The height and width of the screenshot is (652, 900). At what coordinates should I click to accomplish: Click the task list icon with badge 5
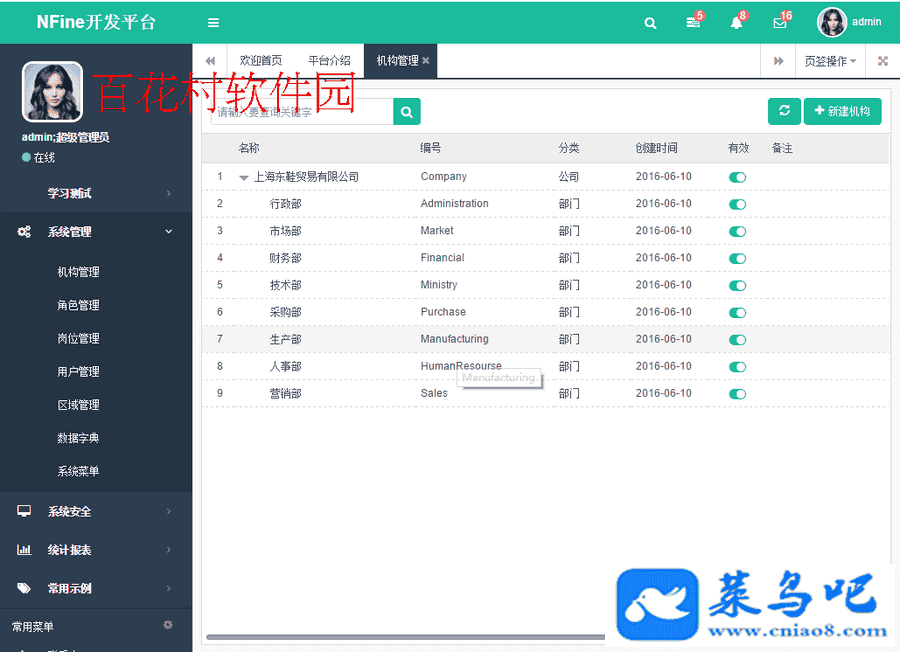(693, 22)
